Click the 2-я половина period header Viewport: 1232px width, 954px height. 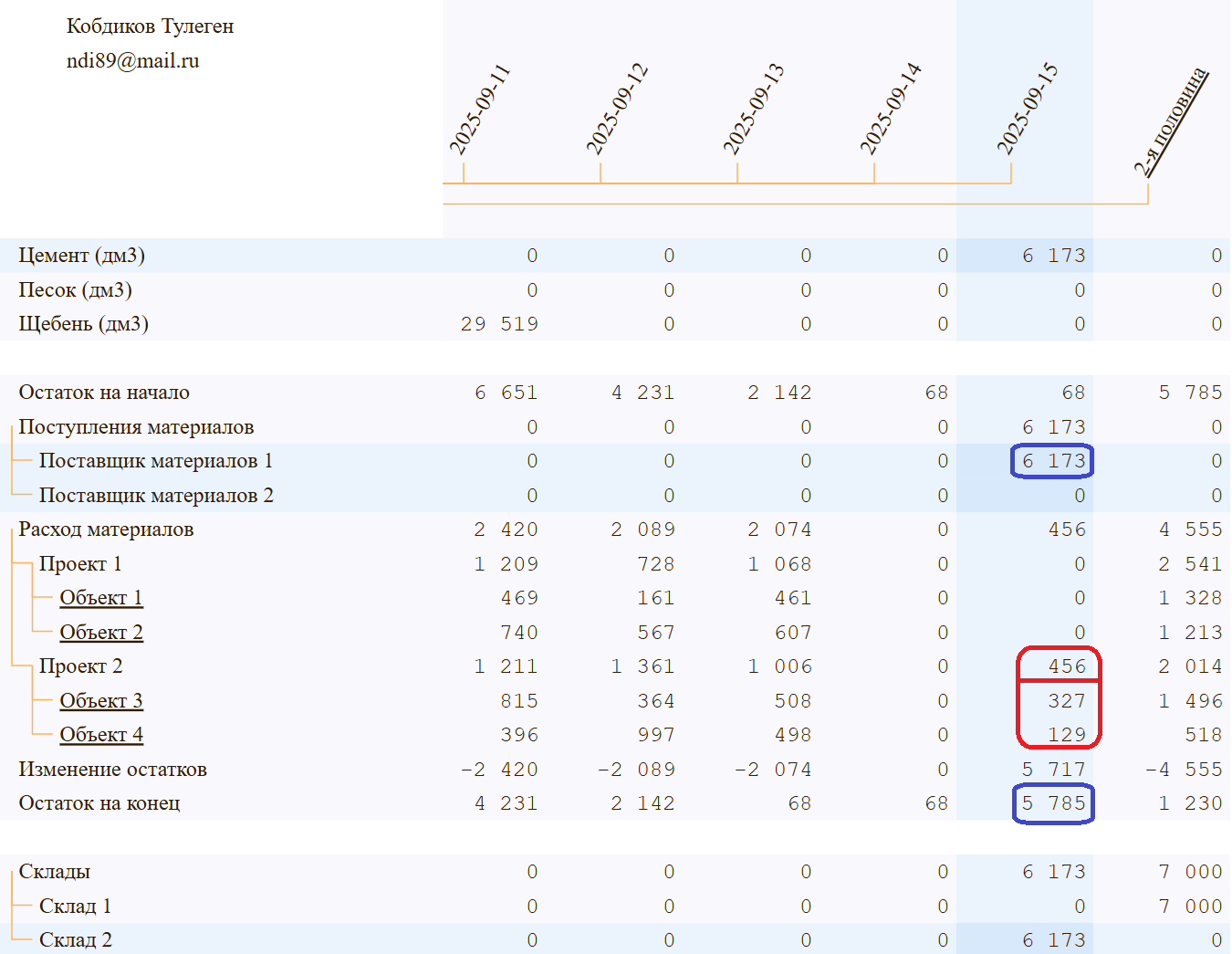point(1171,121)
